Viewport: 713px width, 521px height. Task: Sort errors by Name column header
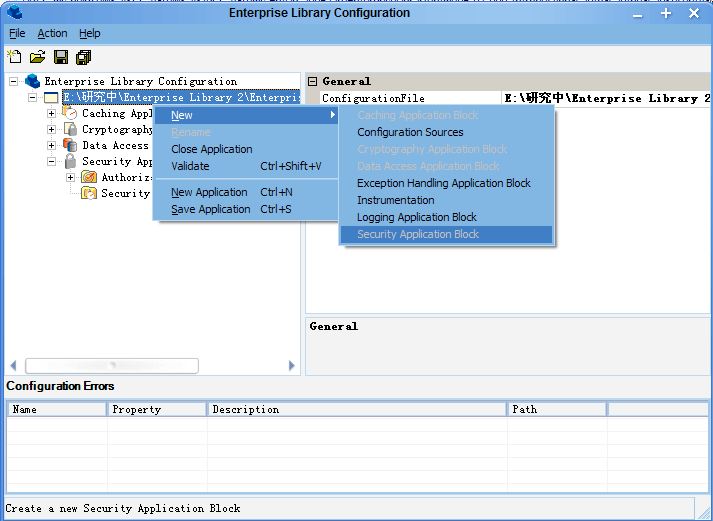[56, 409]
